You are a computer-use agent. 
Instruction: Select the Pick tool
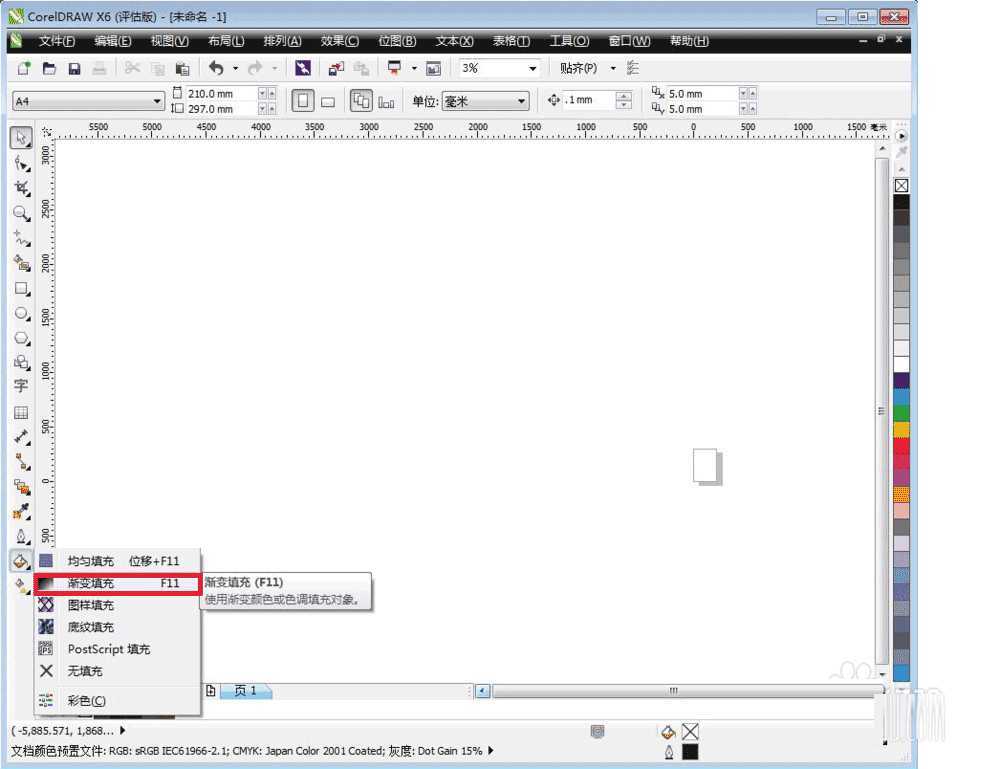tap(21, 137)
